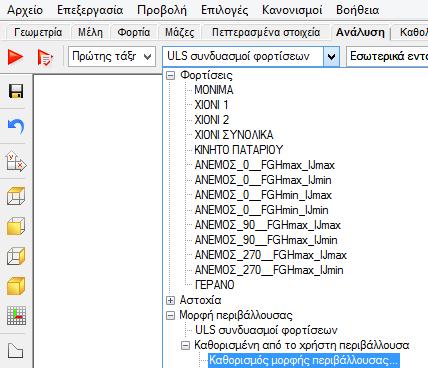Open the Εσωτερικά εντατικά results dropdown
428x368 pixels.
coord(387,56)
